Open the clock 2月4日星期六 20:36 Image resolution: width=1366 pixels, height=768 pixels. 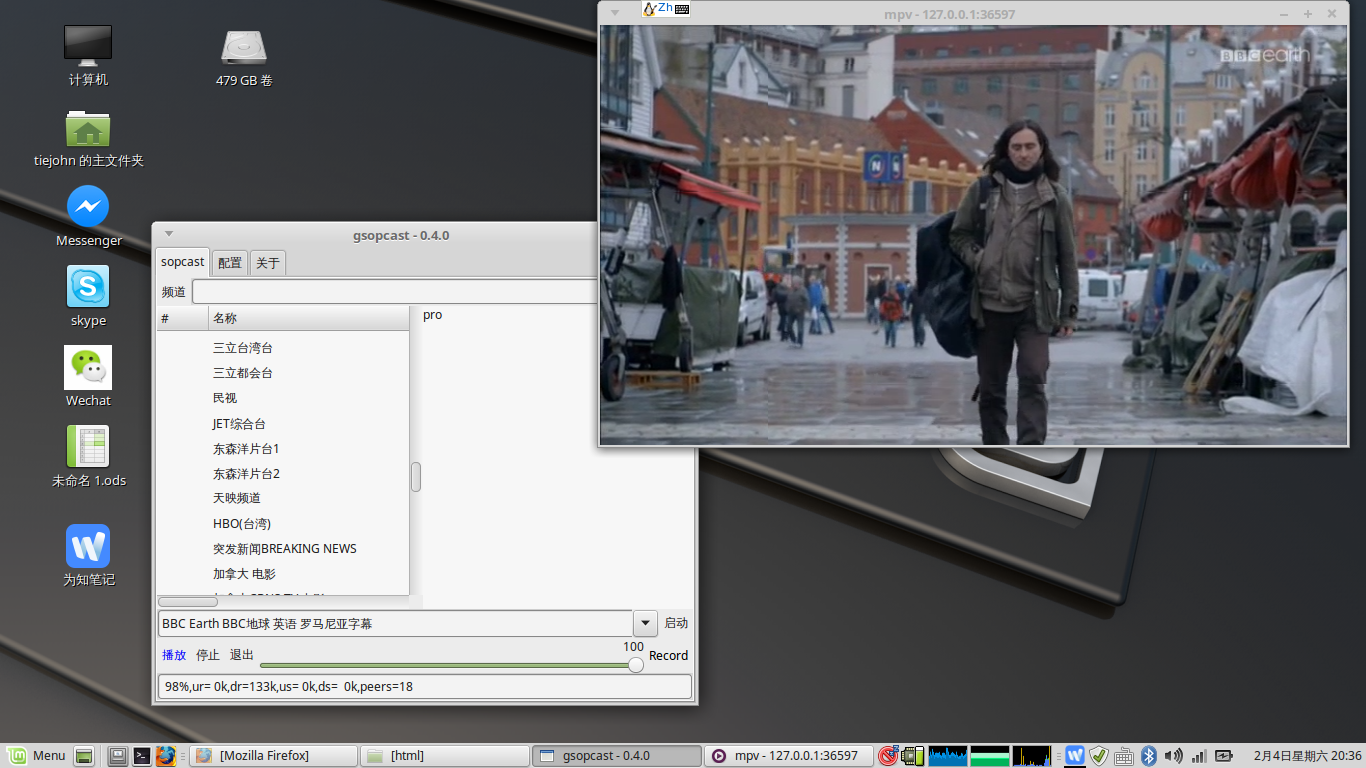point(1307,756)
